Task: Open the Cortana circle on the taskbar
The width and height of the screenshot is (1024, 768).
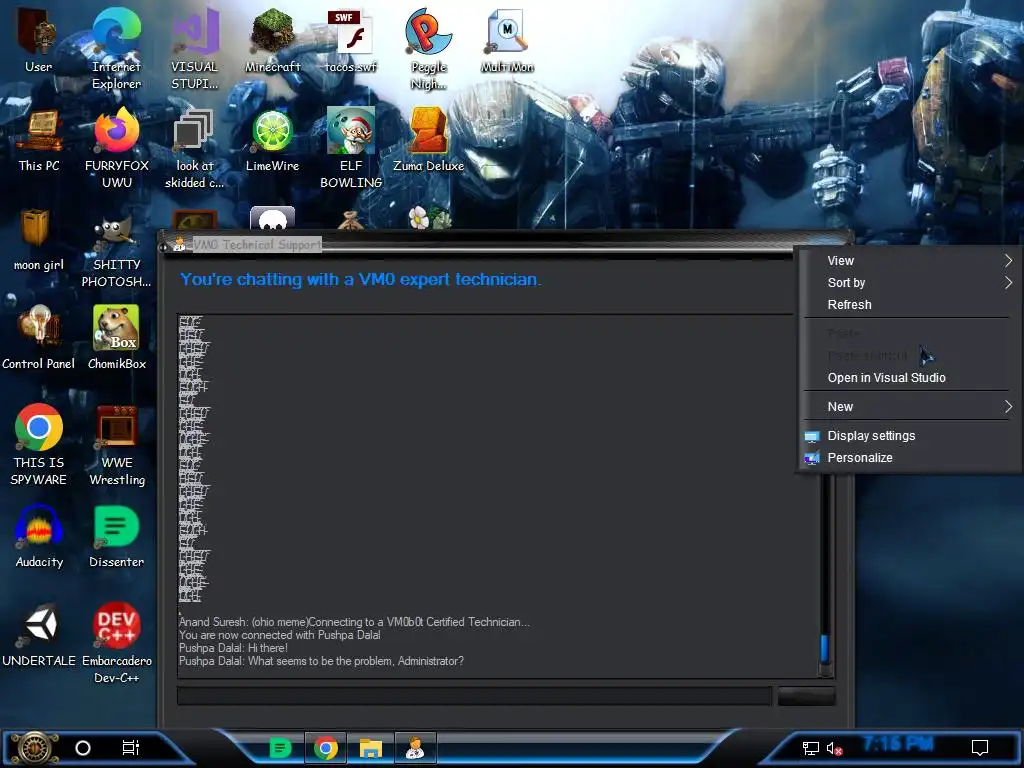Action: [83, 748]
